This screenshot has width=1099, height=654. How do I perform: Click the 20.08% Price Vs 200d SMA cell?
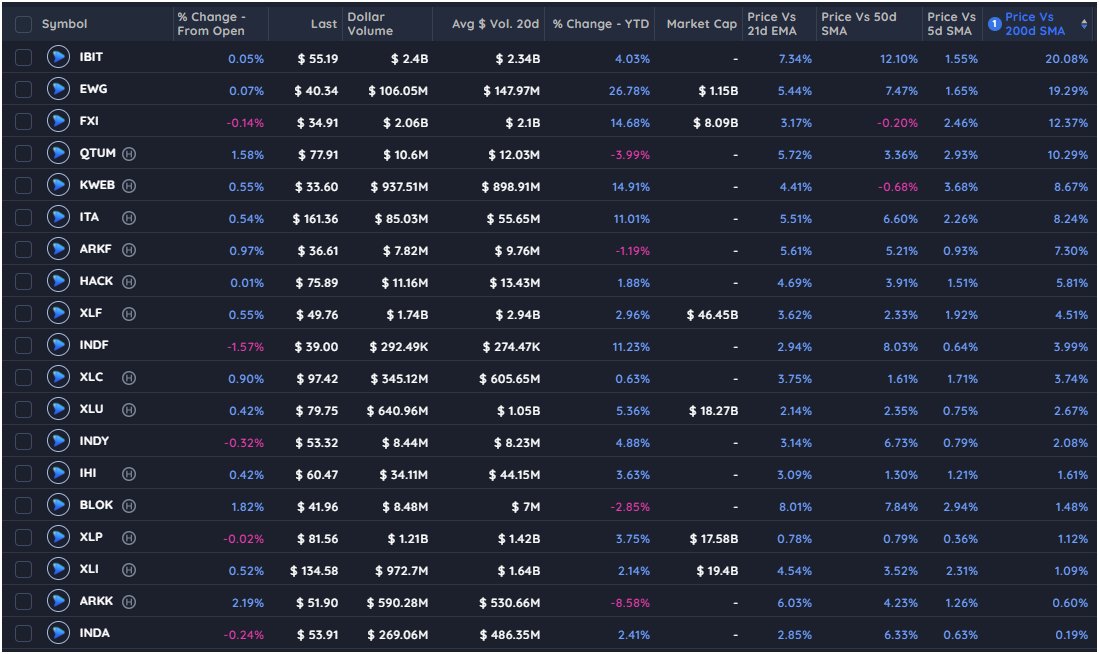pyautogui.click(x=1067, y=59)
